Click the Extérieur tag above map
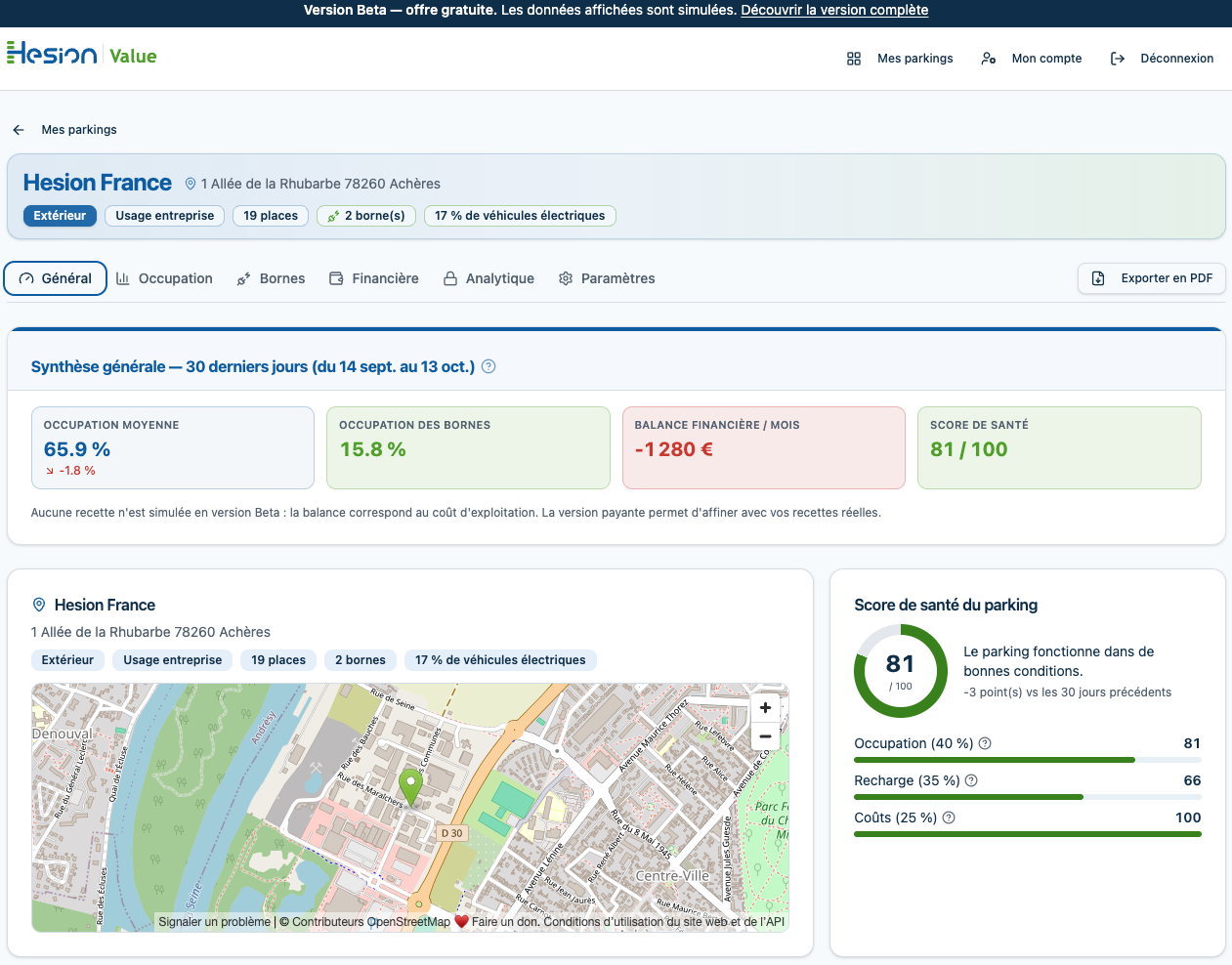This screenshot has width=1232, height=965. click(67, 660)
